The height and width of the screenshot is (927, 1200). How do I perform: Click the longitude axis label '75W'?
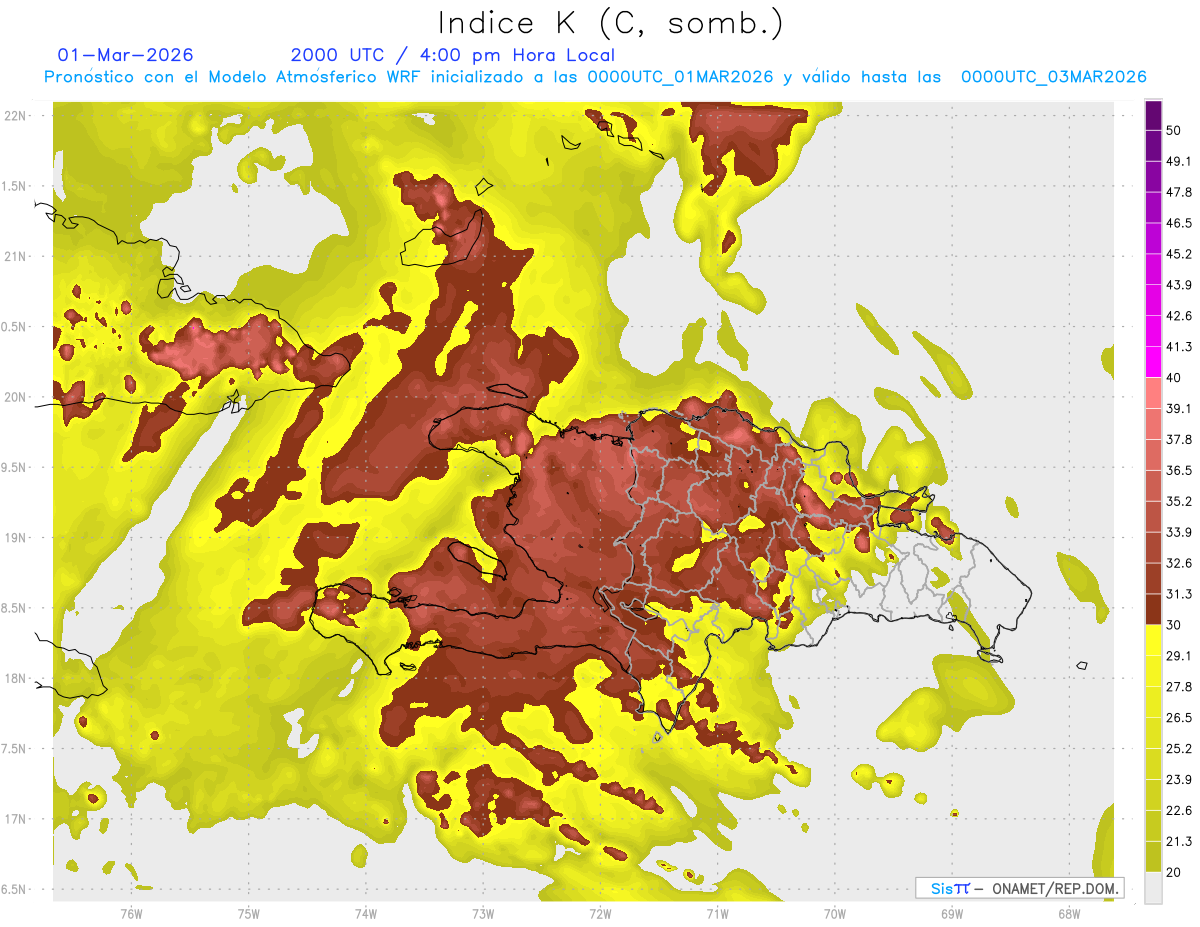pos(248,914)
